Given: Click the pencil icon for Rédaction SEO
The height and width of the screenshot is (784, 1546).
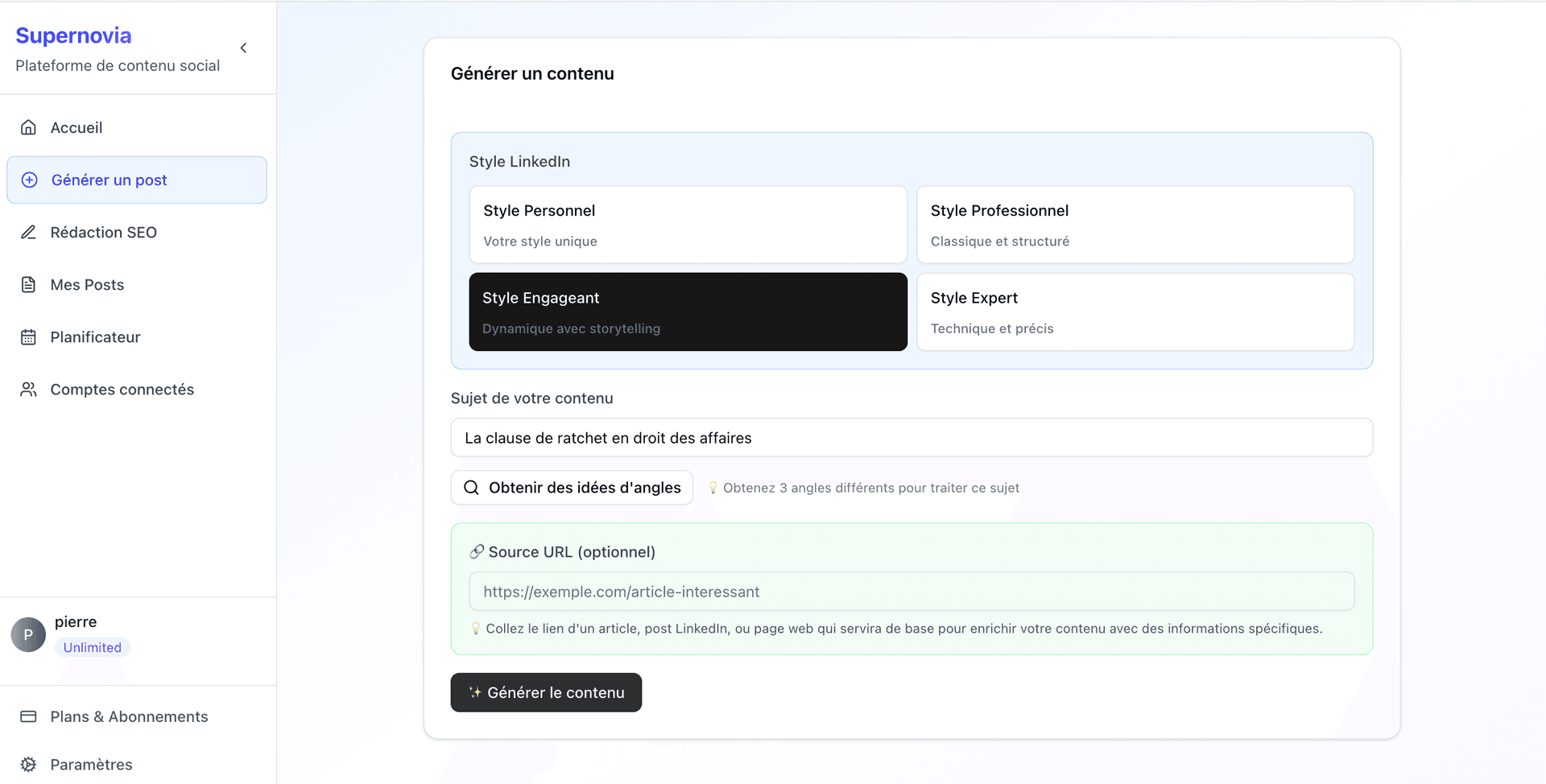Looking at the screenshot, I should tap(28, 233).
